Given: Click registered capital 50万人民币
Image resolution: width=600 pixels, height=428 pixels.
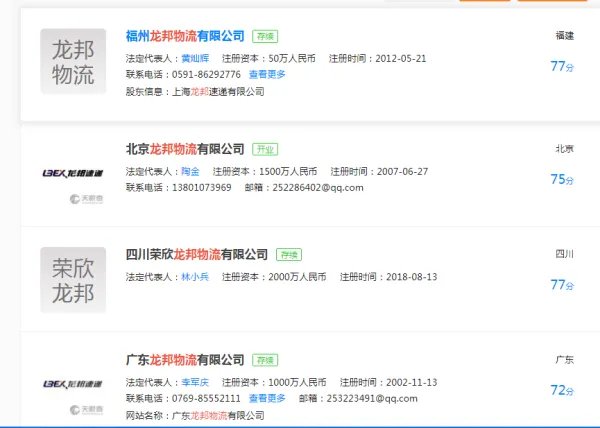Looking at the screenshot, I should click(x=292, y=59).
